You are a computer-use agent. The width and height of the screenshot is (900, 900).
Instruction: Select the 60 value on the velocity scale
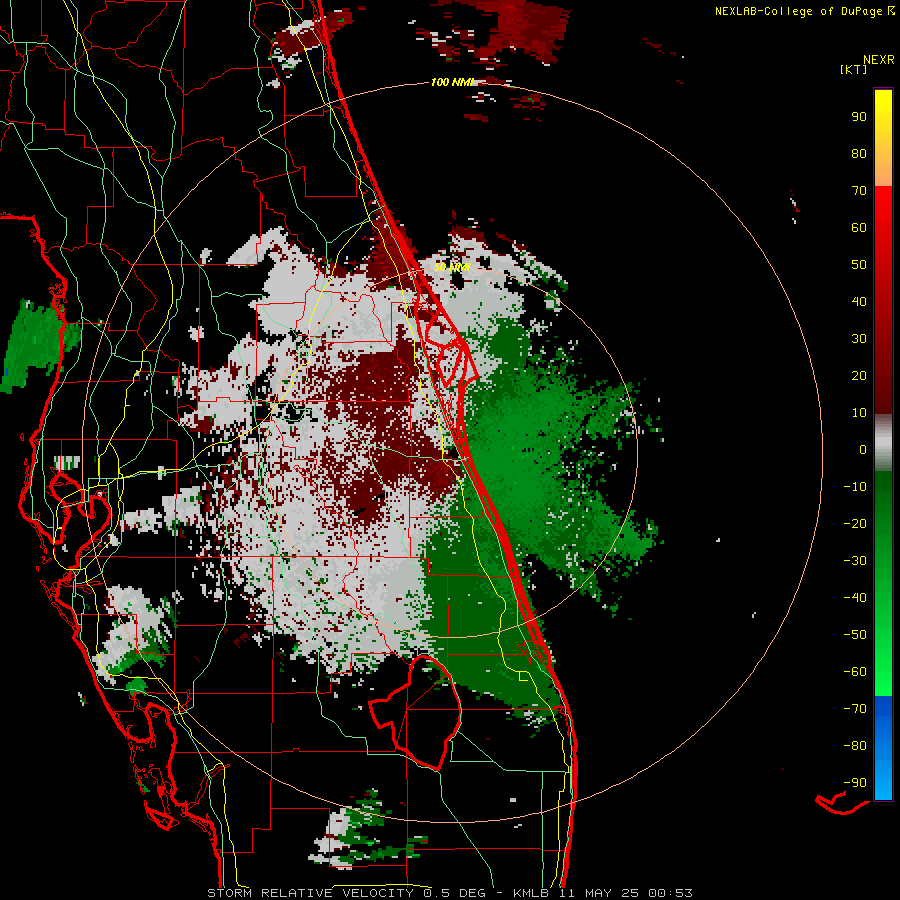tap(859, 228)
